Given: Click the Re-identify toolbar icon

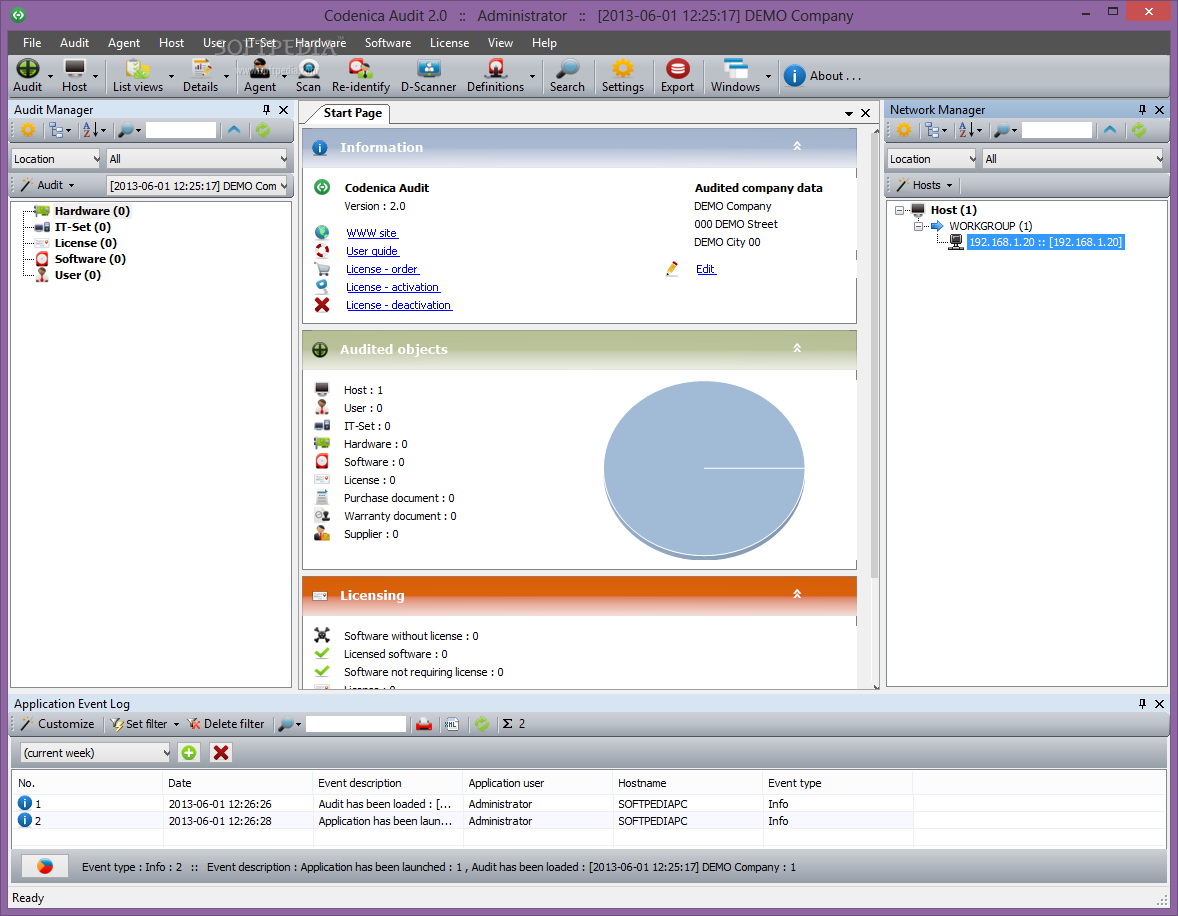Looking at the screenshot, I should [361, 75].
